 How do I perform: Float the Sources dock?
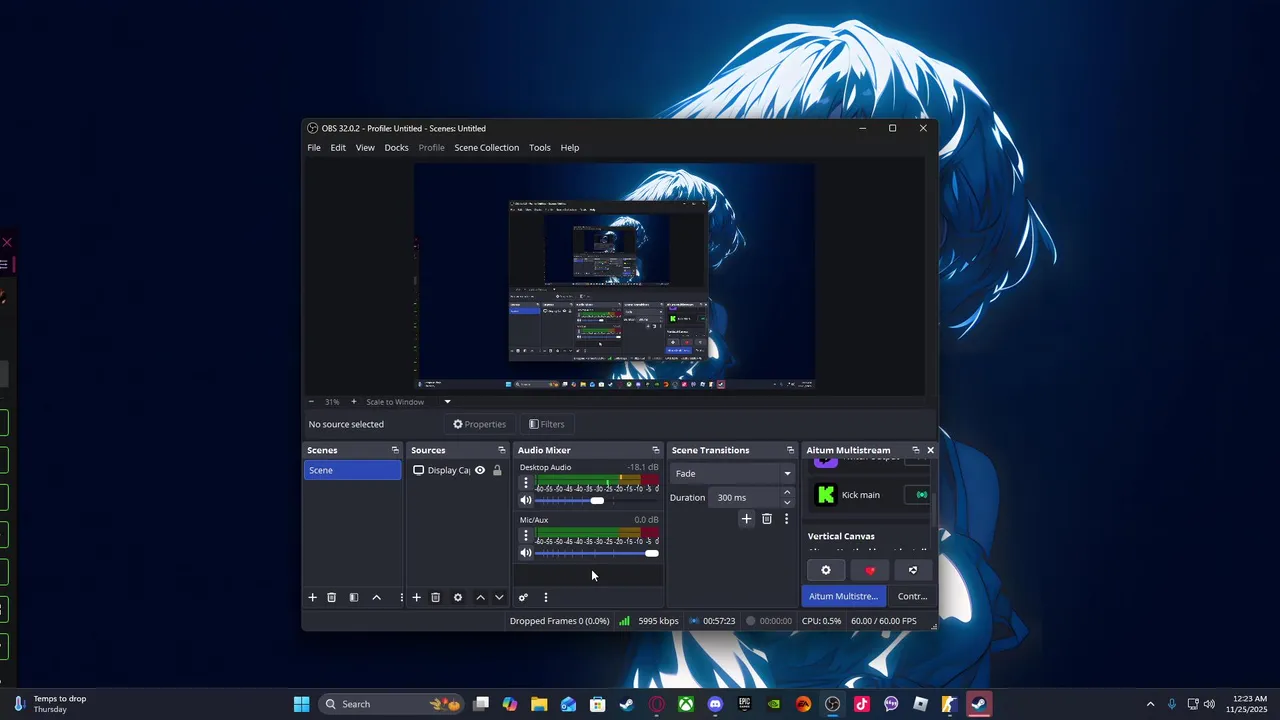(x=502, y=450)
